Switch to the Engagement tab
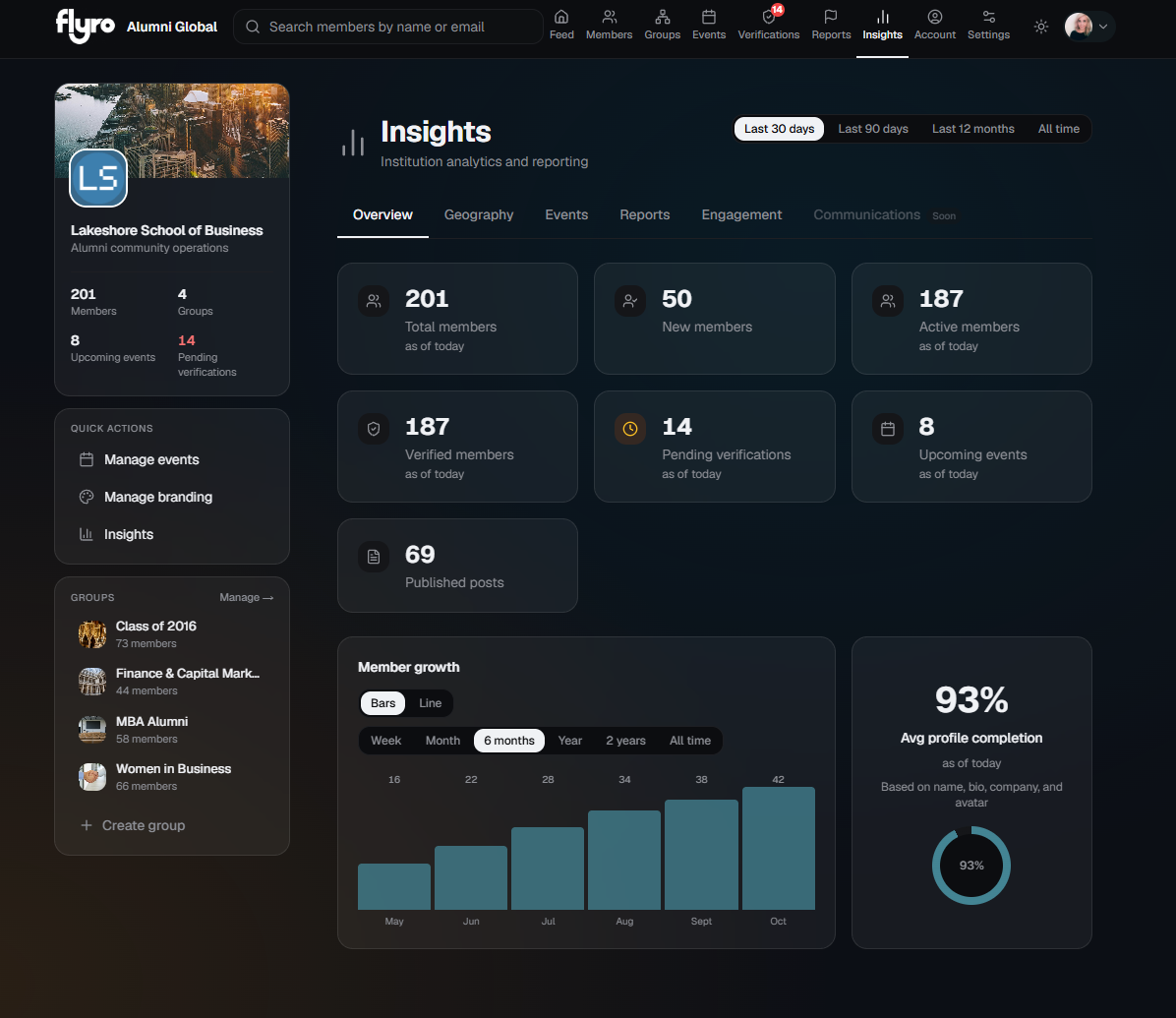 [741, 215]
